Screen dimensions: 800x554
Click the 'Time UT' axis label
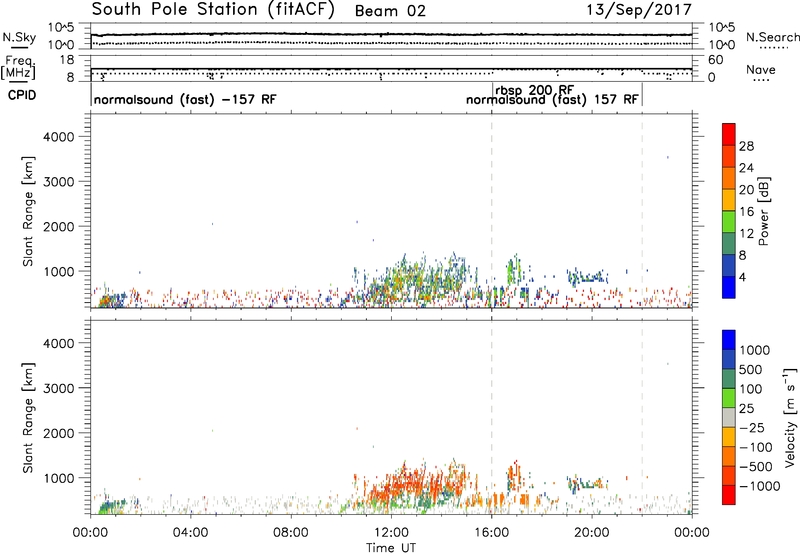pyautogui.click(x=391, y=548)
